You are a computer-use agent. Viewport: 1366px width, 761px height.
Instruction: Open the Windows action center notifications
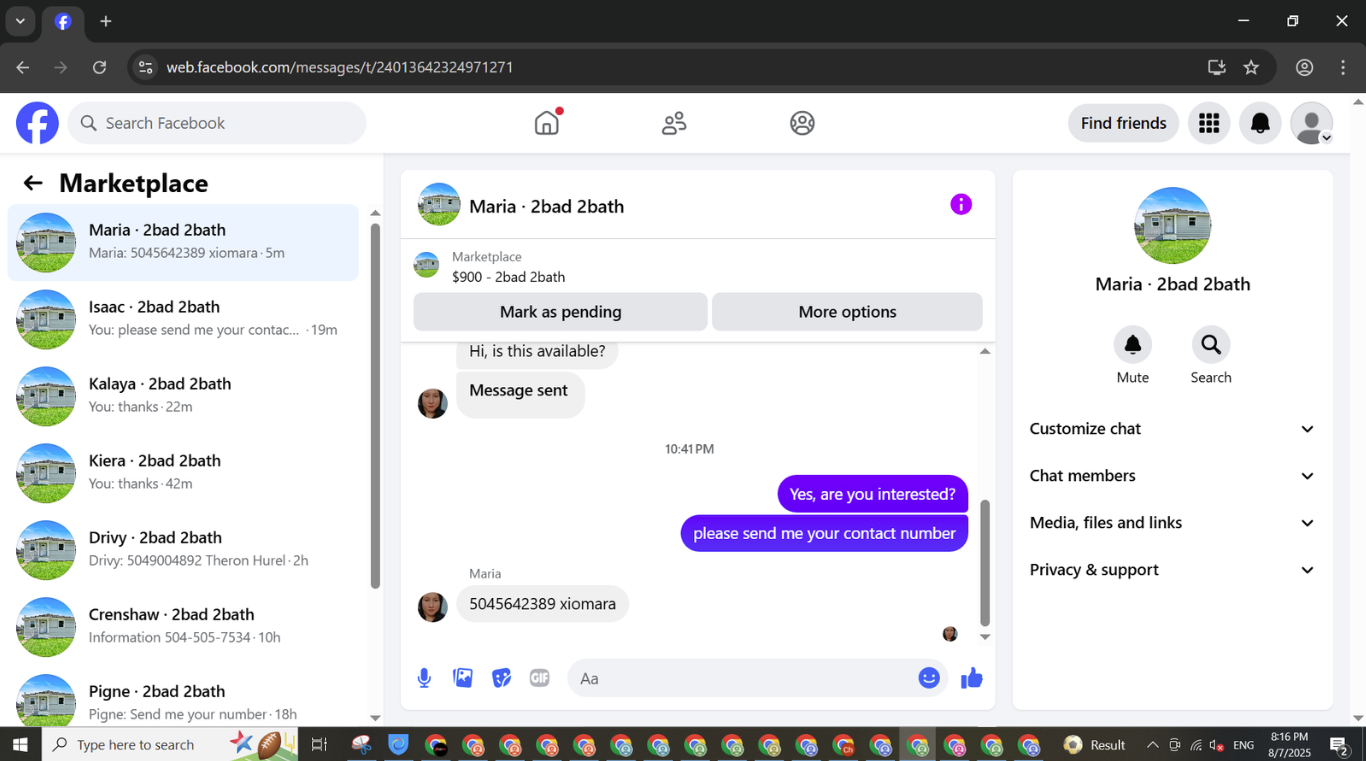pyautogui.click(x=1340, y=745)
